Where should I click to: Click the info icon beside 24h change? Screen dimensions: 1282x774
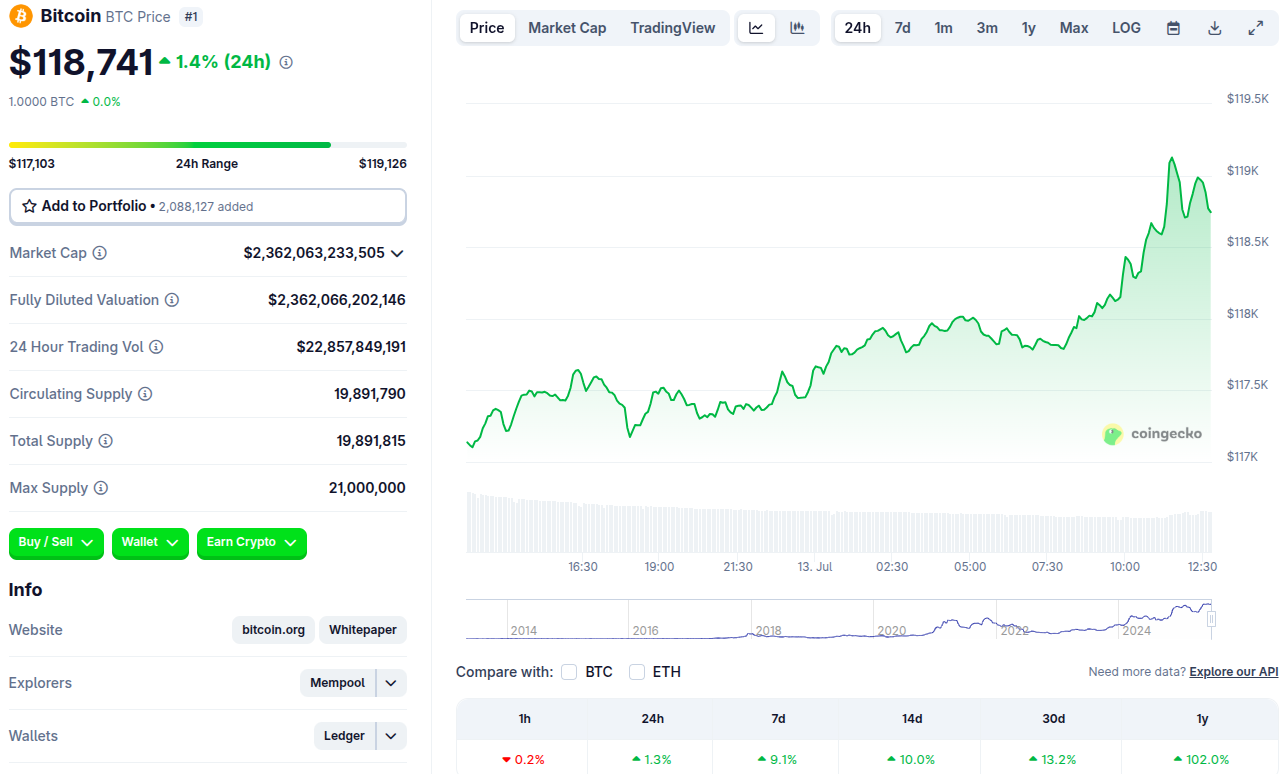coord(286,62)
